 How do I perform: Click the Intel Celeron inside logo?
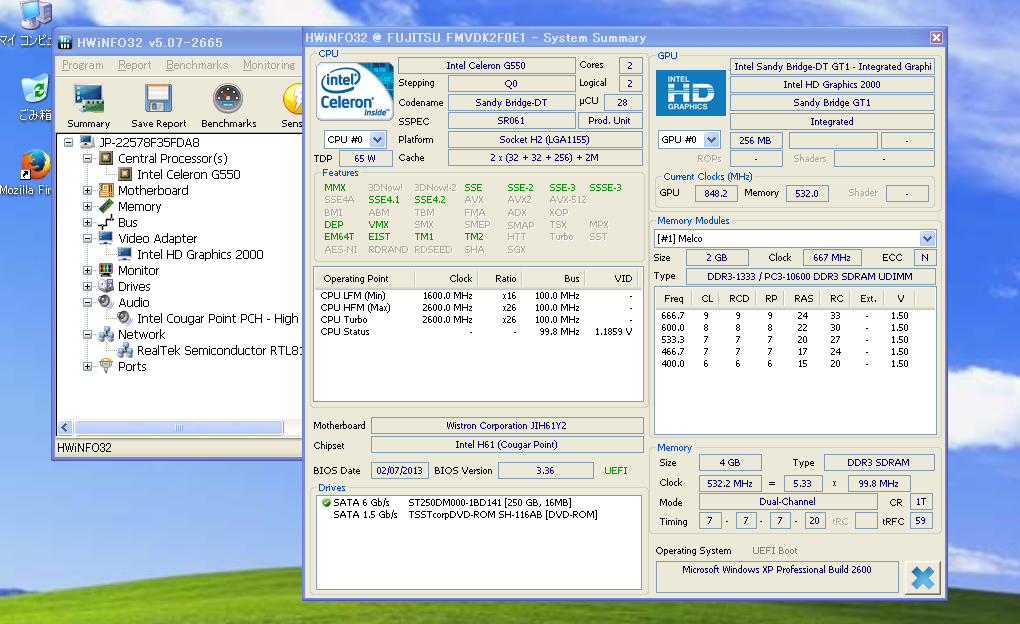point(355,92)
